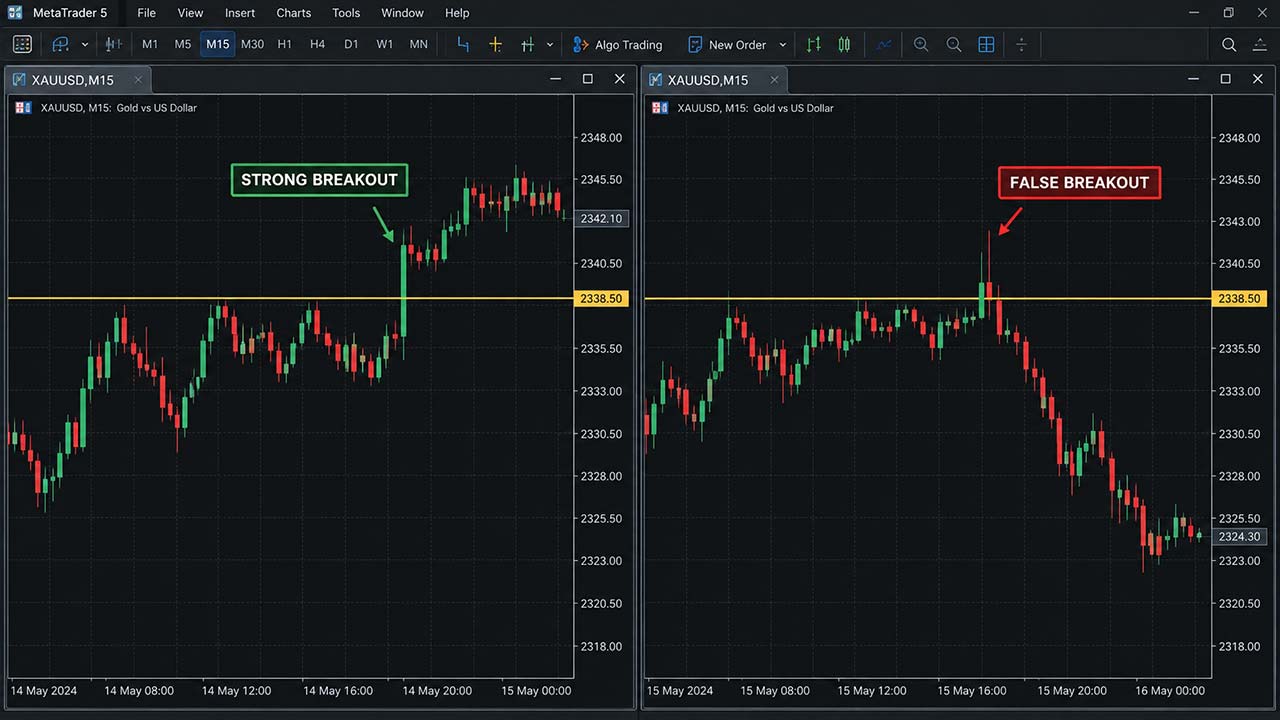
Task: Click the blue line indicator icon
Action: coord(884,44)
